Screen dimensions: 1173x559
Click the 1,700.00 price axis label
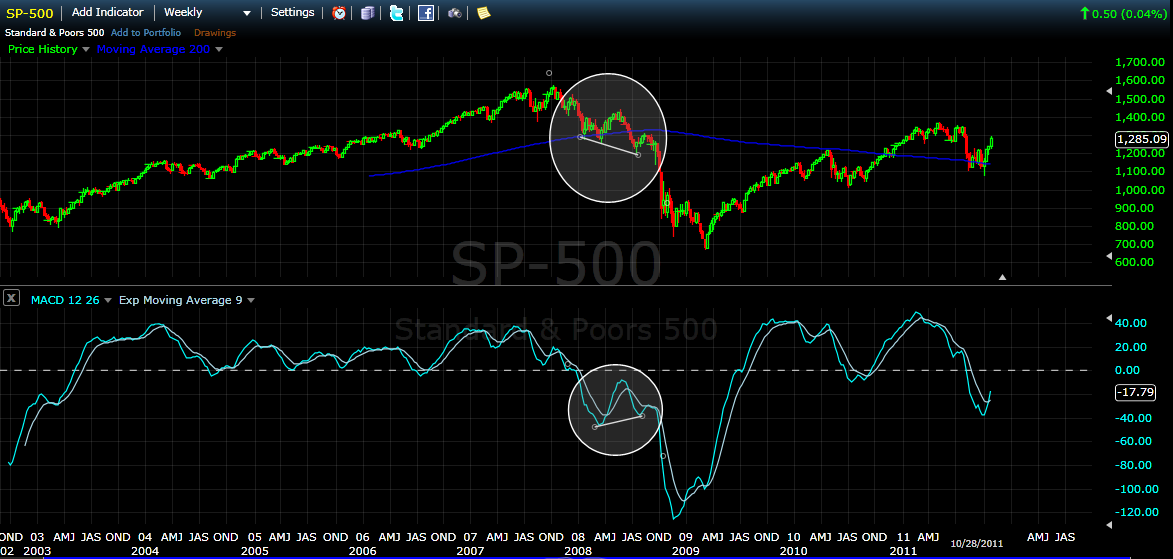pos(1140,62)
